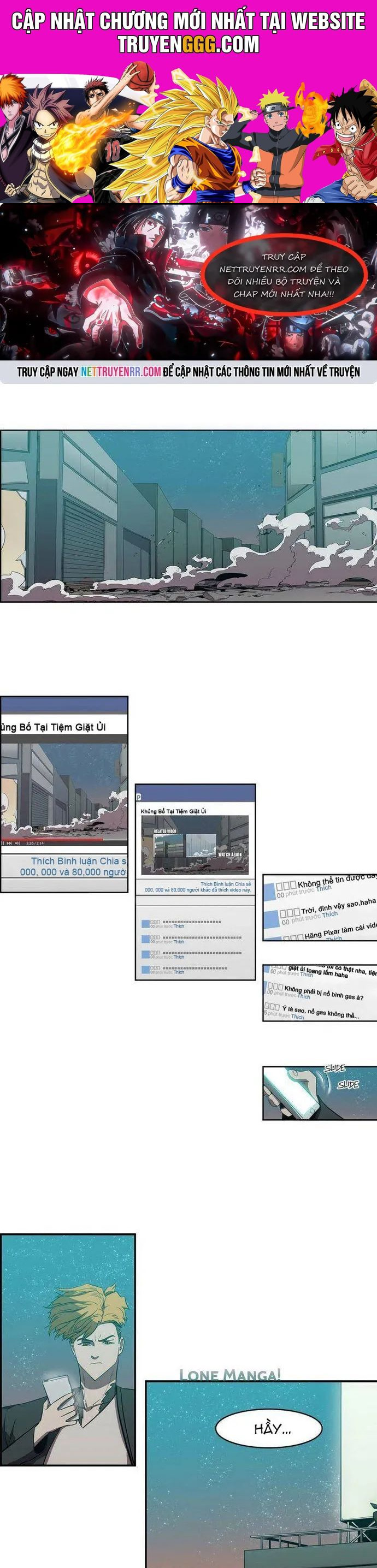Click the red oval speech bubble advertisement
This screenshot has height=1568, width=377.
click(284, 276)
